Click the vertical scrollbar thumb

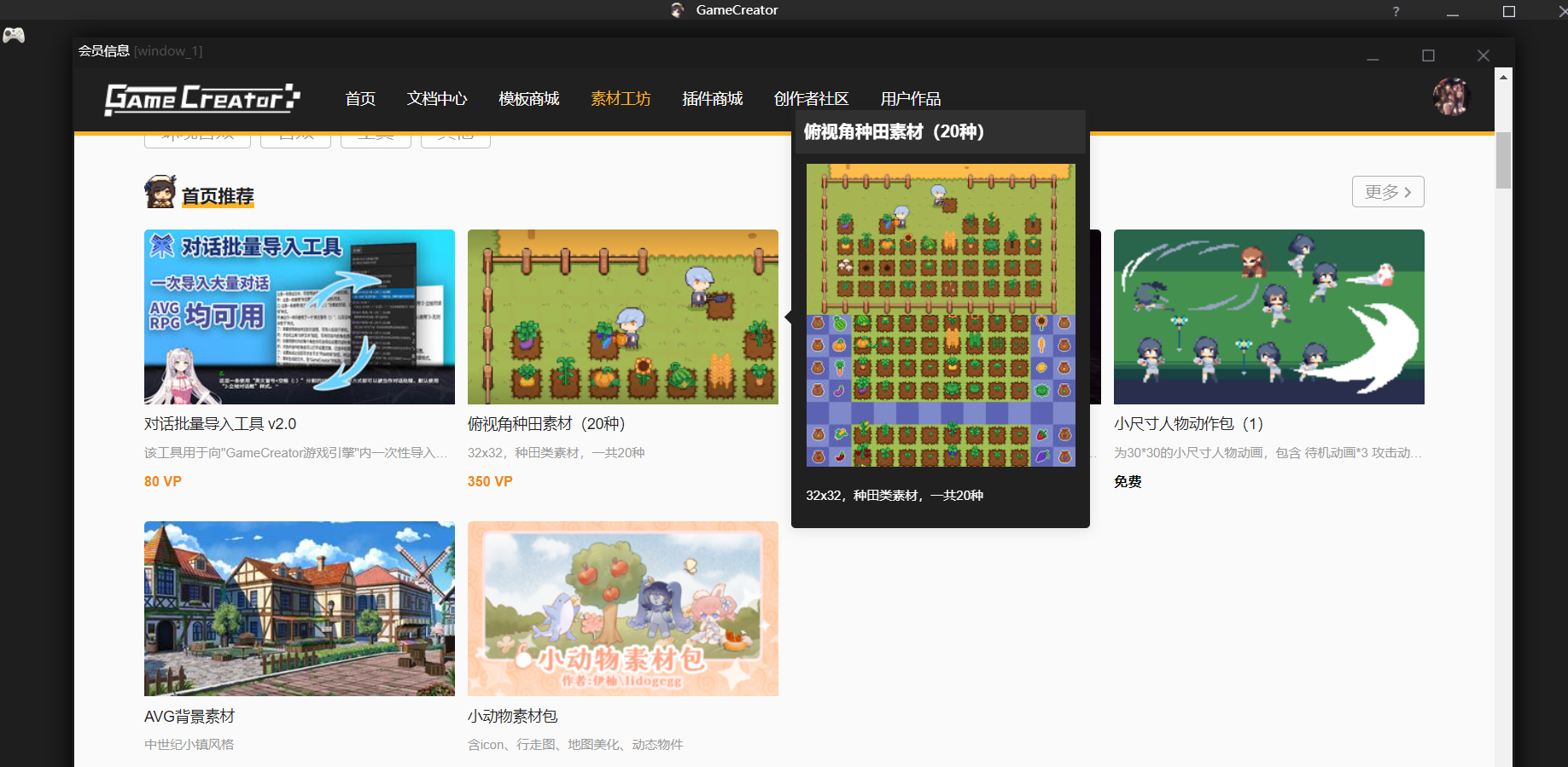point(1503,160)
